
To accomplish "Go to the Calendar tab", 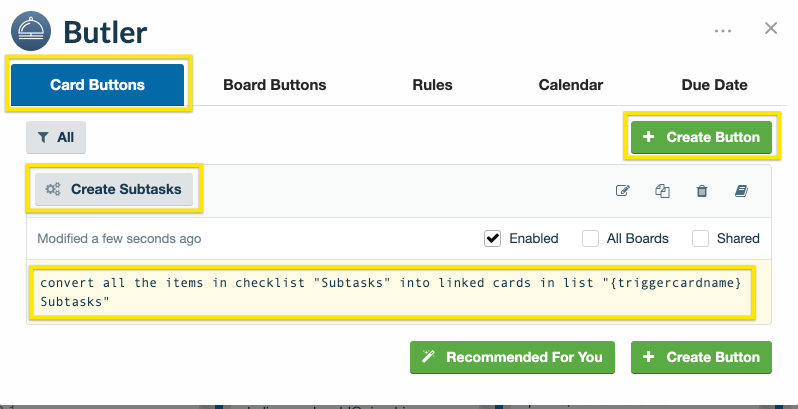I will (x=571, y=85).
